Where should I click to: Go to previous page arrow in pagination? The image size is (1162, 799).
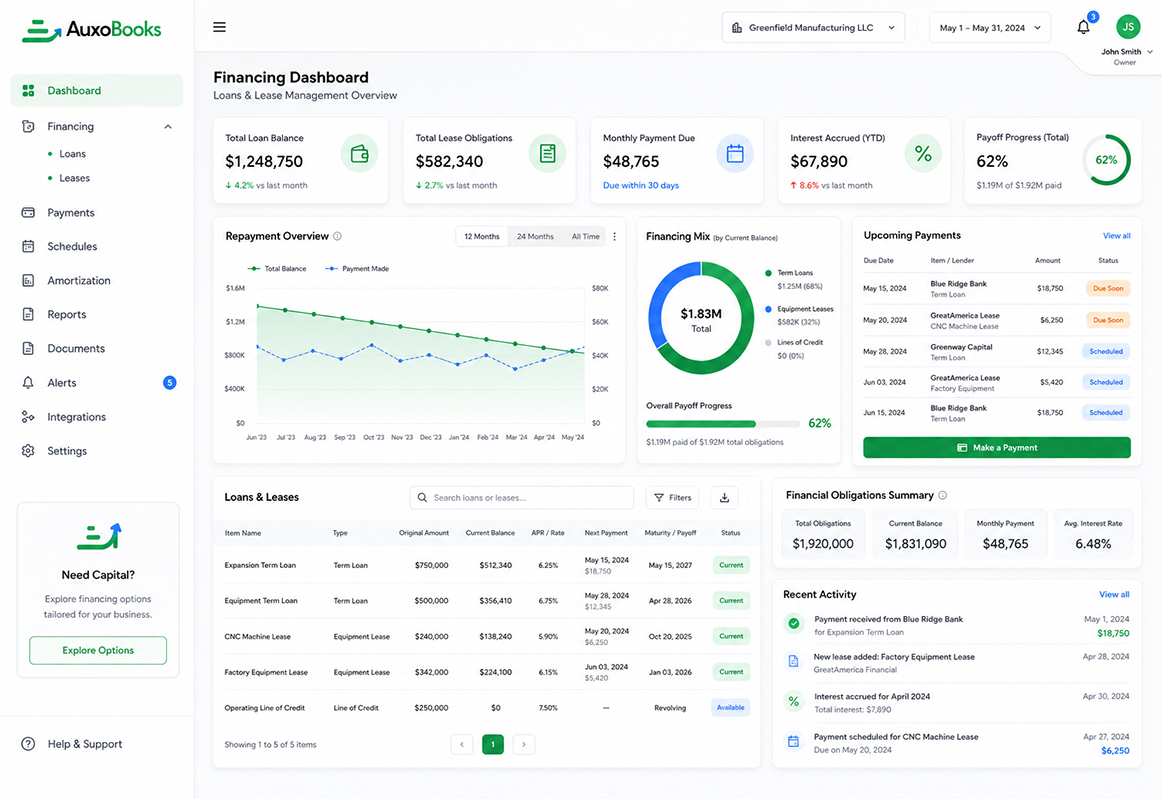click(x=462, y=744)
